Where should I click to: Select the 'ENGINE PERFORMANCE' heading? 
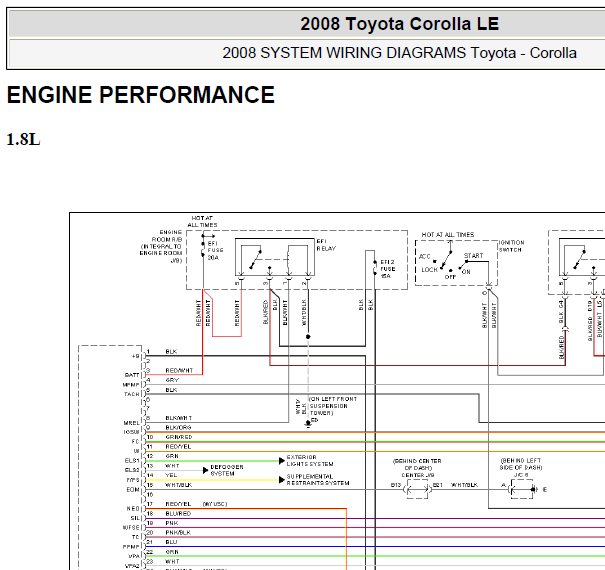[x=140, y=95]
